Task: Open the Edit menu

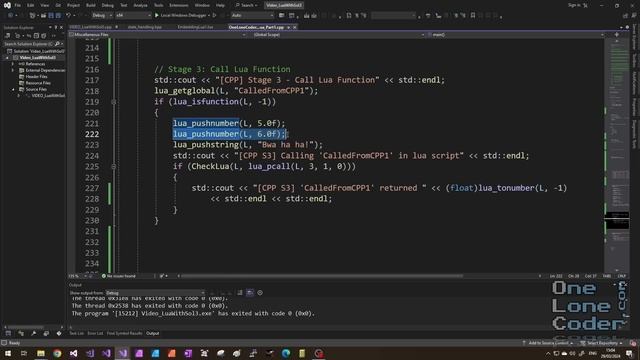Action: point(31,5)
